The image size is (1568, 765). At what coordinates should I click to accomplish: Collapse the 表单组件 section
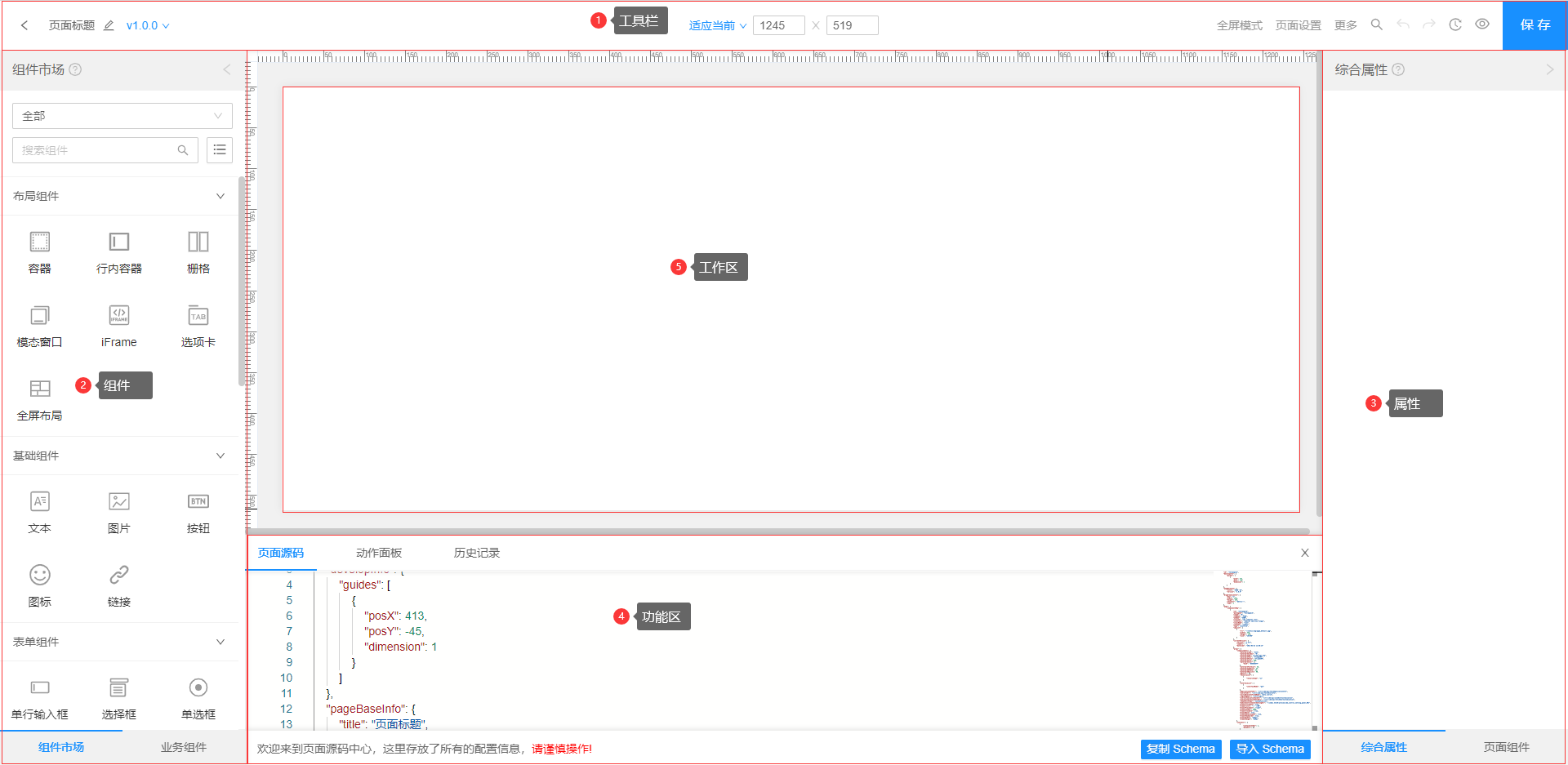point(220,642)
